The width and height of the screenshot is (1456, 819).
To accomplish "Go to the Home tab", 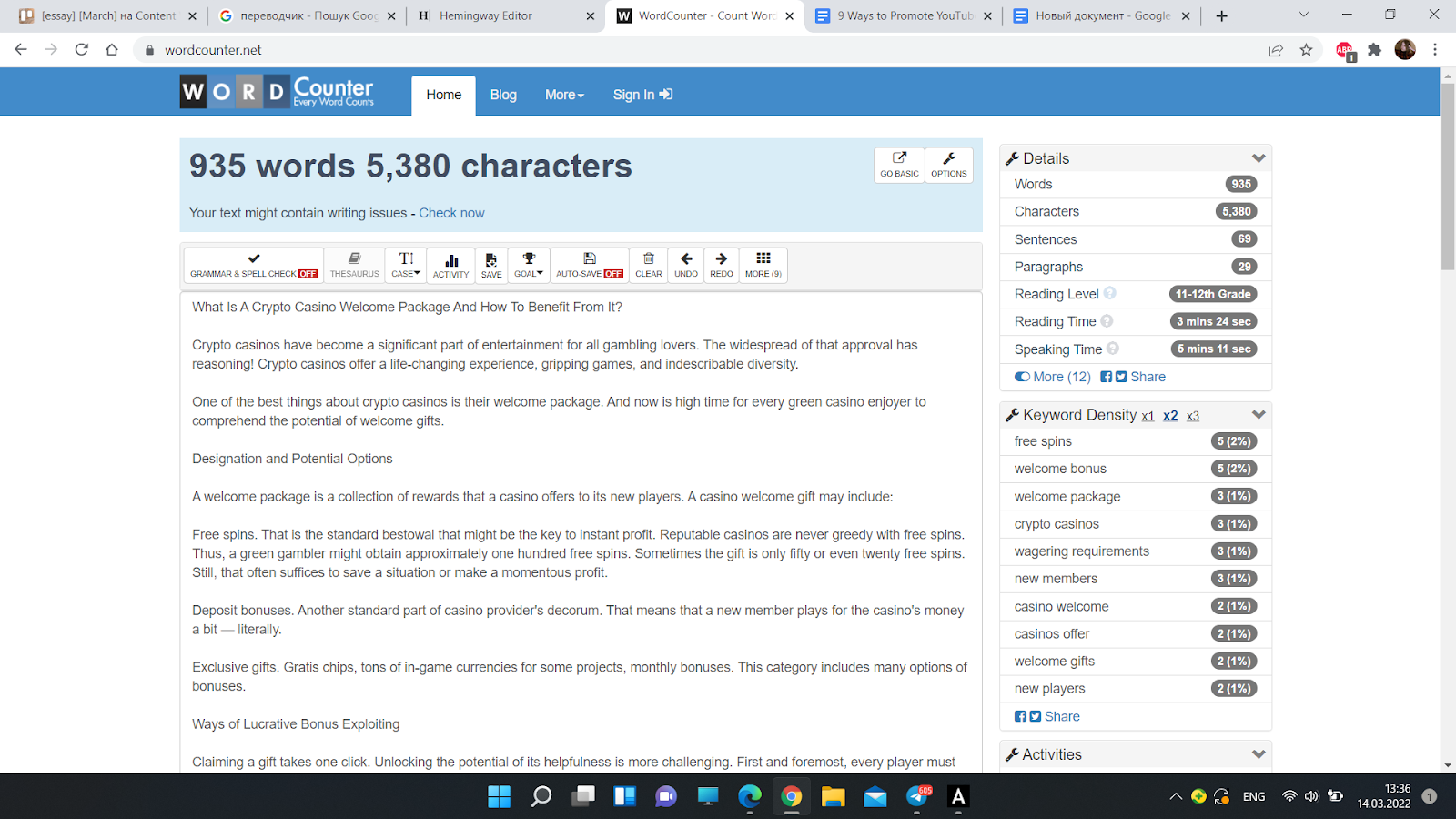I will point(444,95).
